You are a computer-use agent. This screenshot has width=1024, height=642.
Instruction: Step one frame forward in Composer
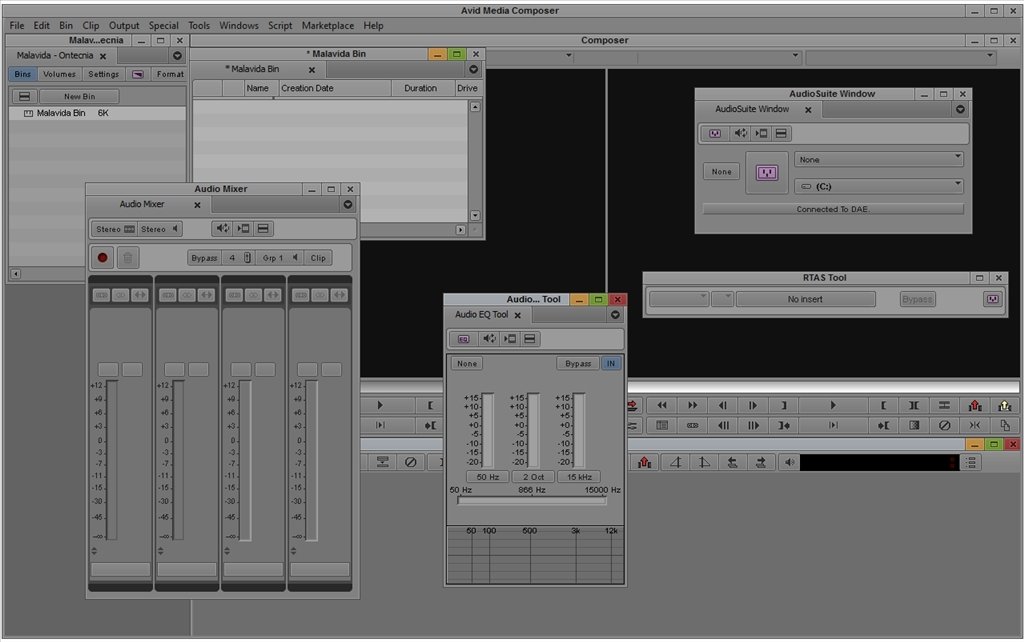coord(753,406)
